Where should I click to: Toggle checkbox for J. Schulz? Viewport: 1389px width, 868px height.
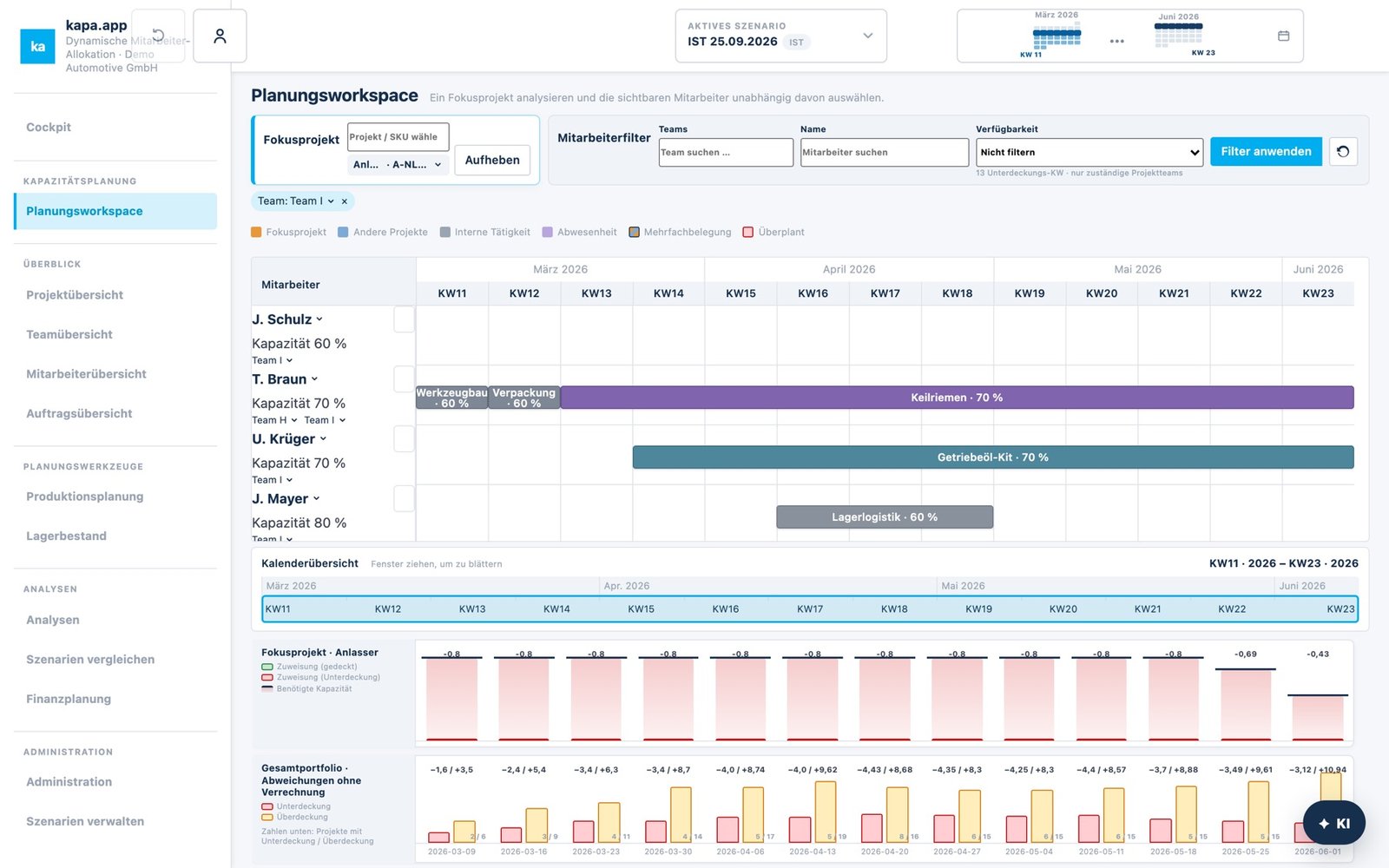pyautogui.click(x=404, y=319)
